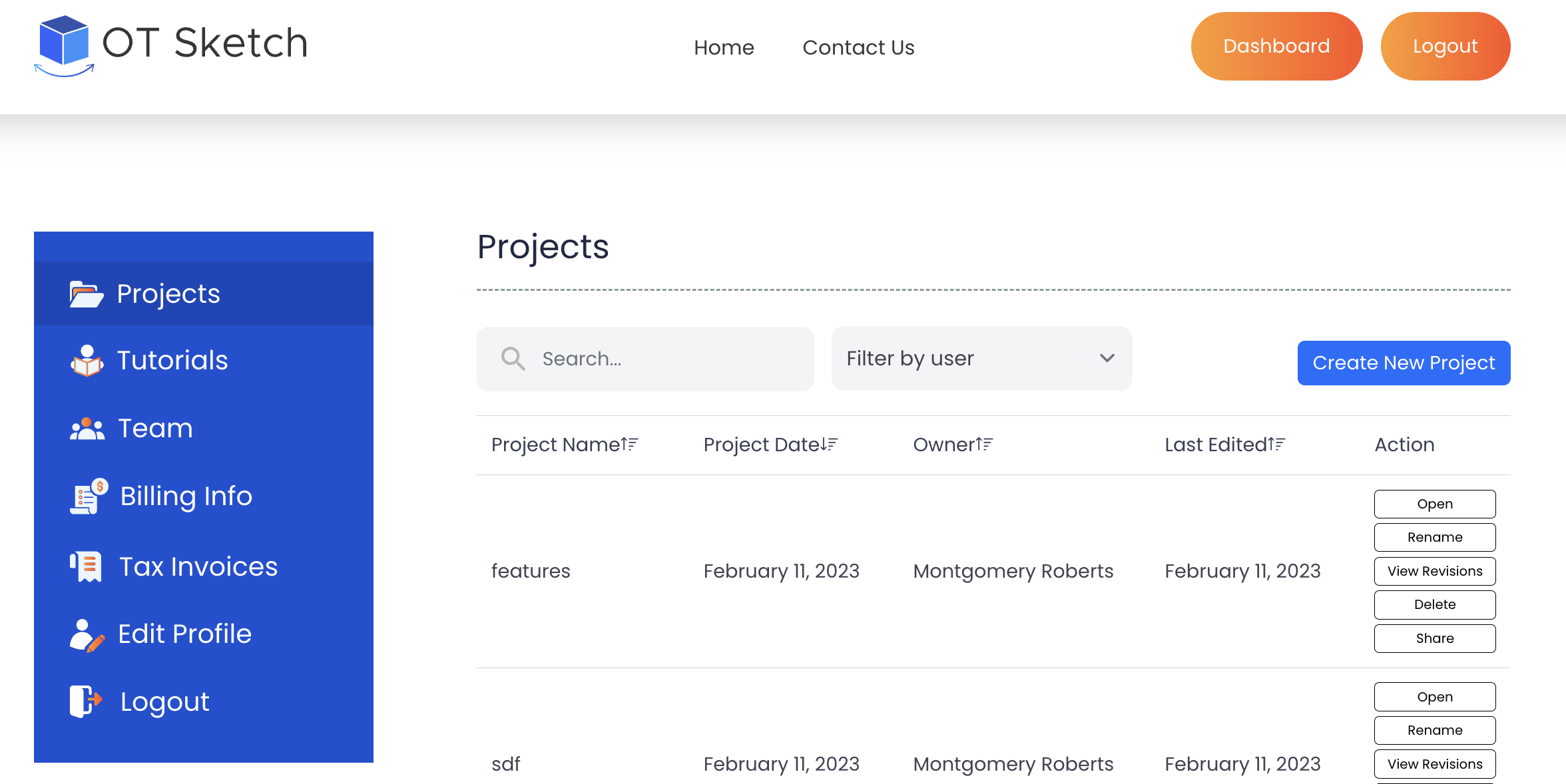1566x784 pixels.
Task: Toggle Project Date sort order
Action: tap(829, 444)
